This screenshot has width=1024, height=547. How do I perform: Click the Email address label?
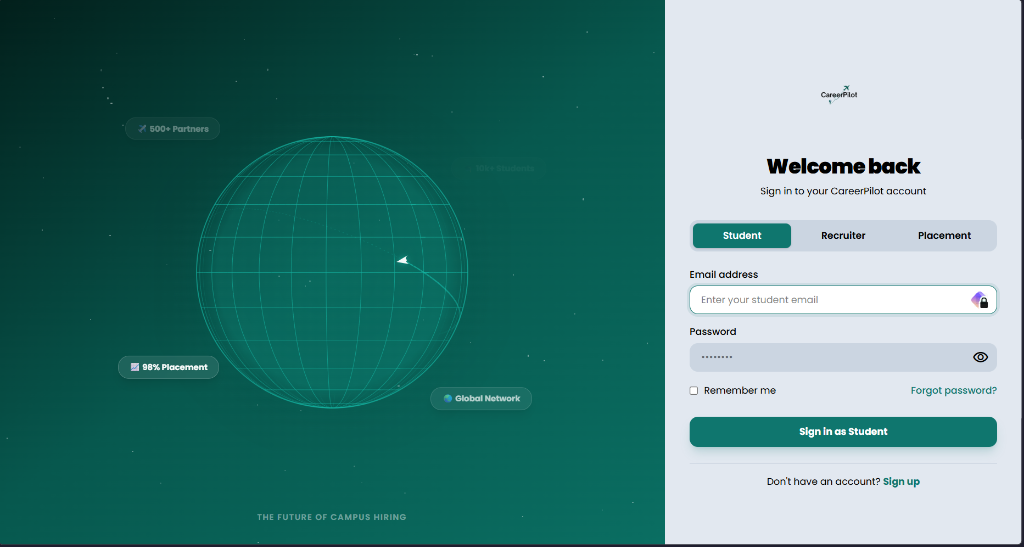[724, 275]
